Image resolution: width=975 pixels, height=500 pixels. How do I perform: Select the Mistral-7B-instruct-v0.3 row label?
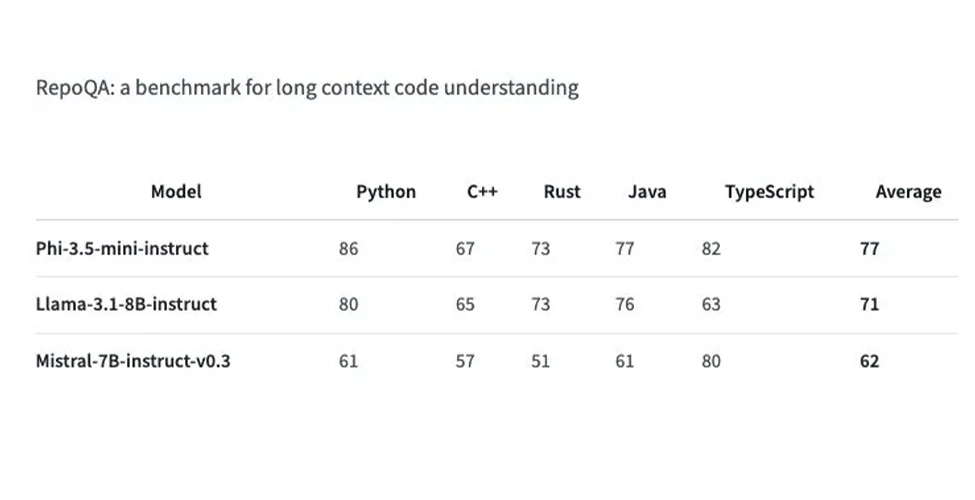tap(133, 361)
